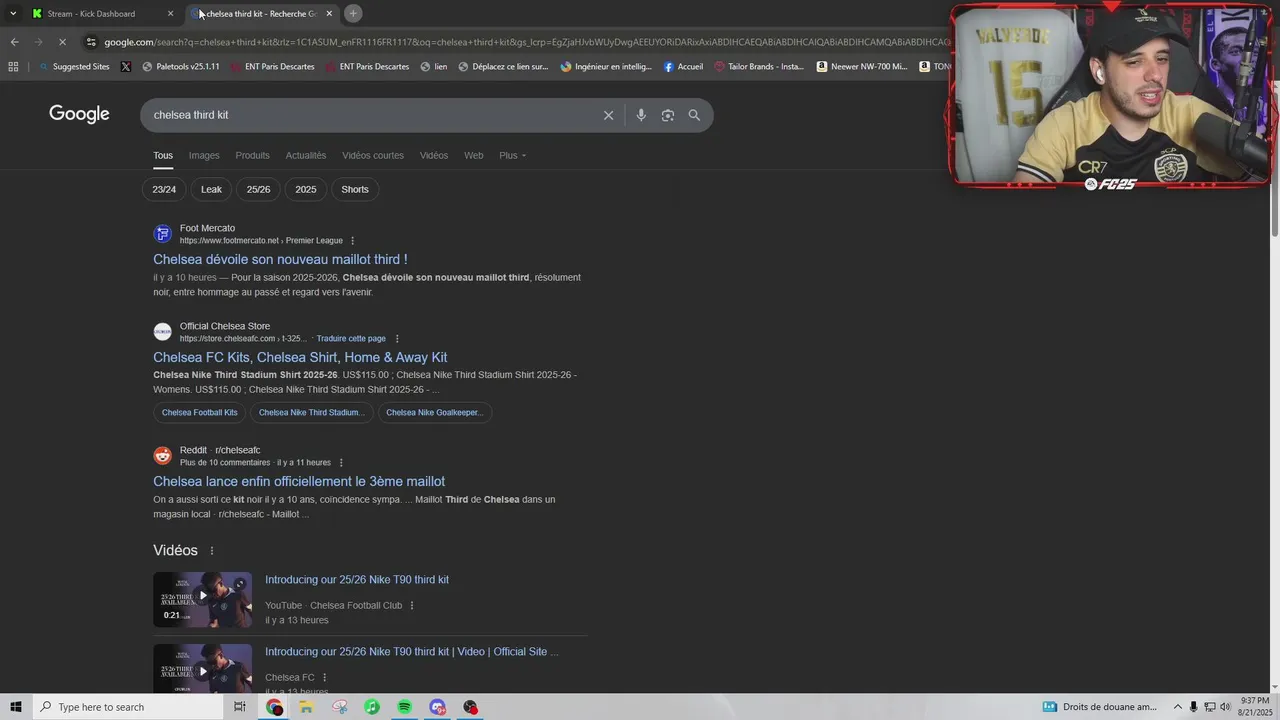This screenshot has width=1280, height=720.
Task: Select the Images search tab
Action: (x=204, y=155)
